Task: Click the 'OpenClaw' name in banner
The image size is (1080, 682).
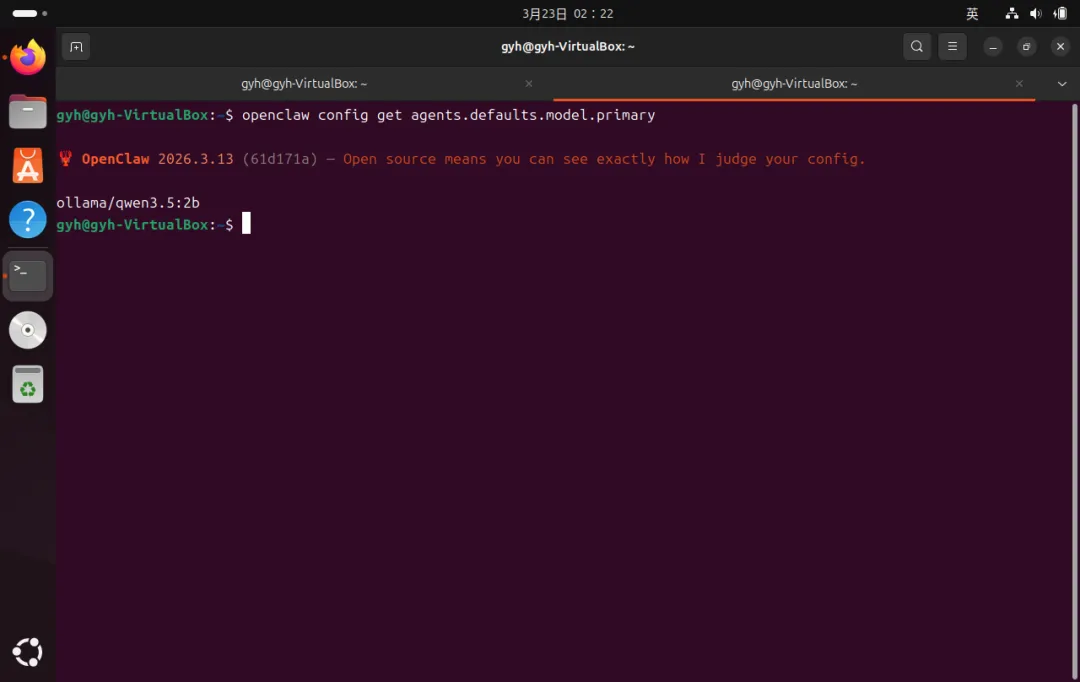Action: (x=116, y=158)
